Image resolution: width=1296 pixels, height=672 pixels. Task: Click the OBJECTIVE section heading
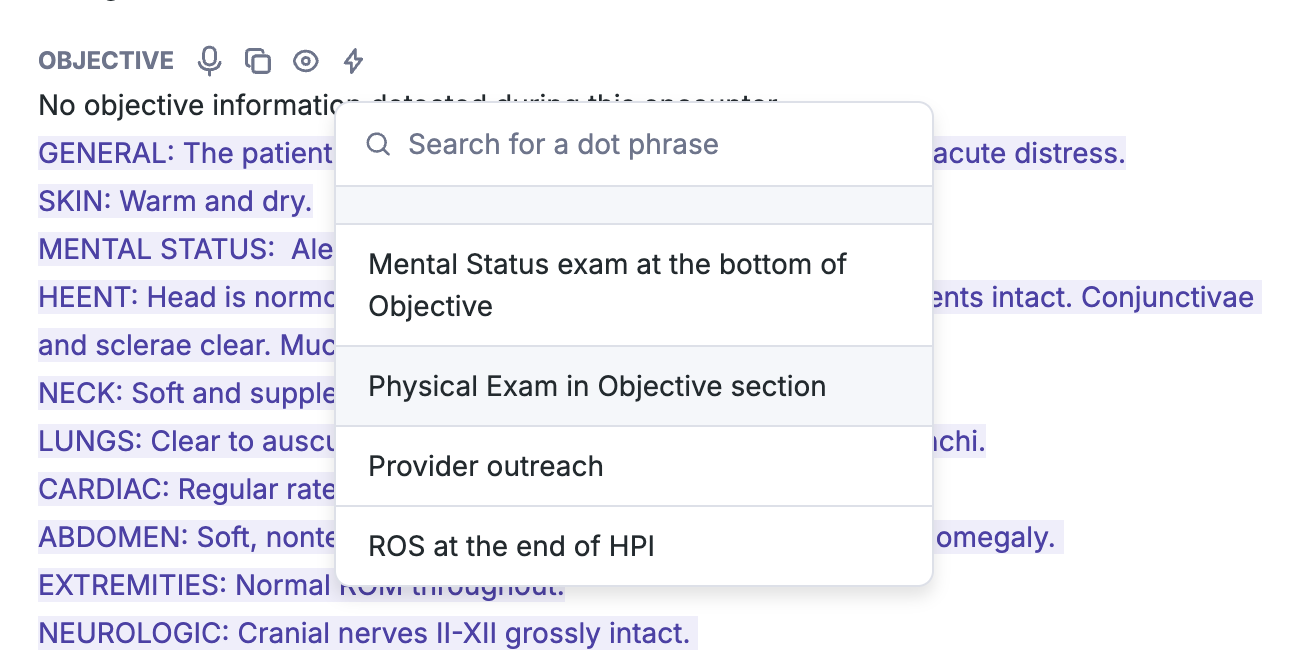coord(106,61)
